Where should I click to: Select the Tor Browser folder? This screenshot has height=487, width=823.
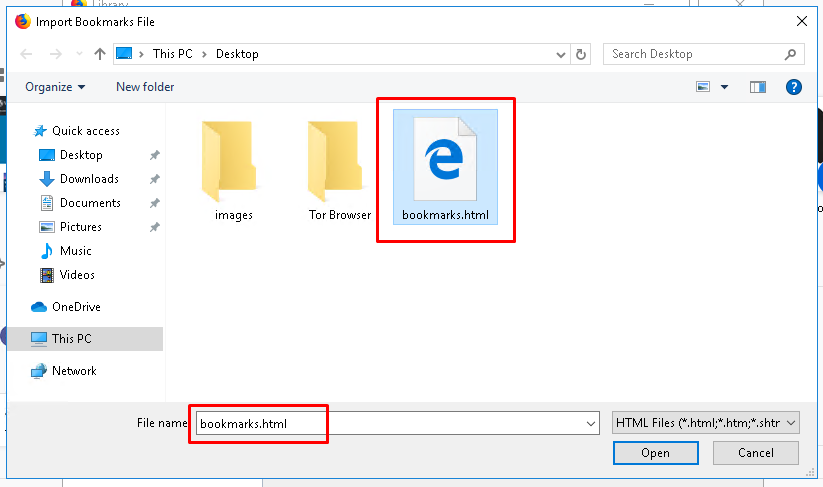(340, 169)
